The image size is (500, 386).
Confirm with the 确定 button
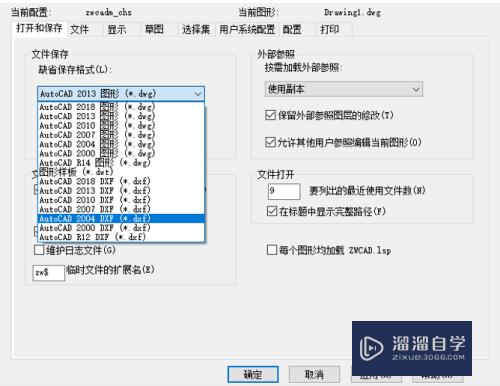point(253,375)
